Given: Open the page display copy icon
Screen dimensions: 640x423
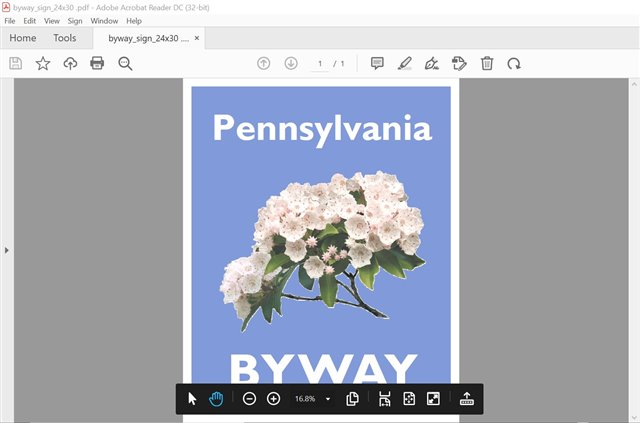Looking at the screenshot, I should coord(352,399).
